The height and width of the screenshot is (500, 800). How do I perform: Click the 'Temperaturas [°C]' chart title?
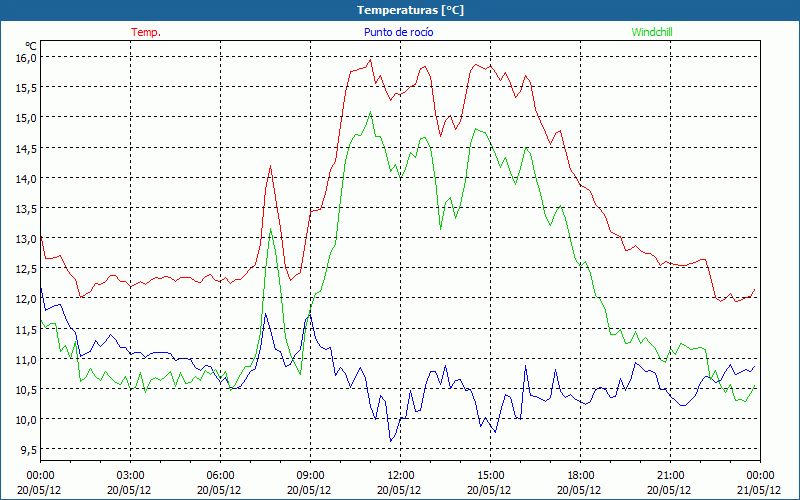(x=410, y=10)
